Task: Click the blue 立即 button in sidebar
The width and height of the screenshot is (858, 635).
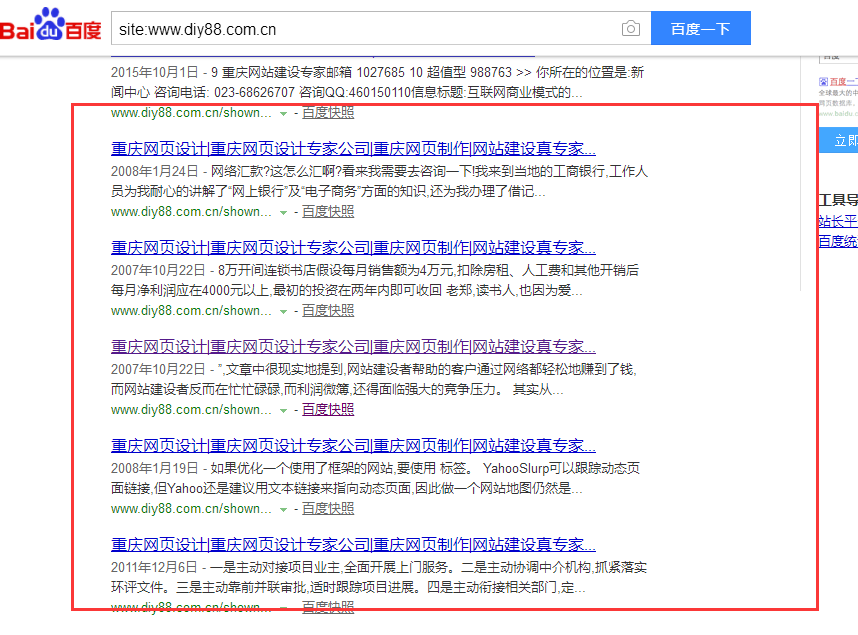Action: (839, 141)
